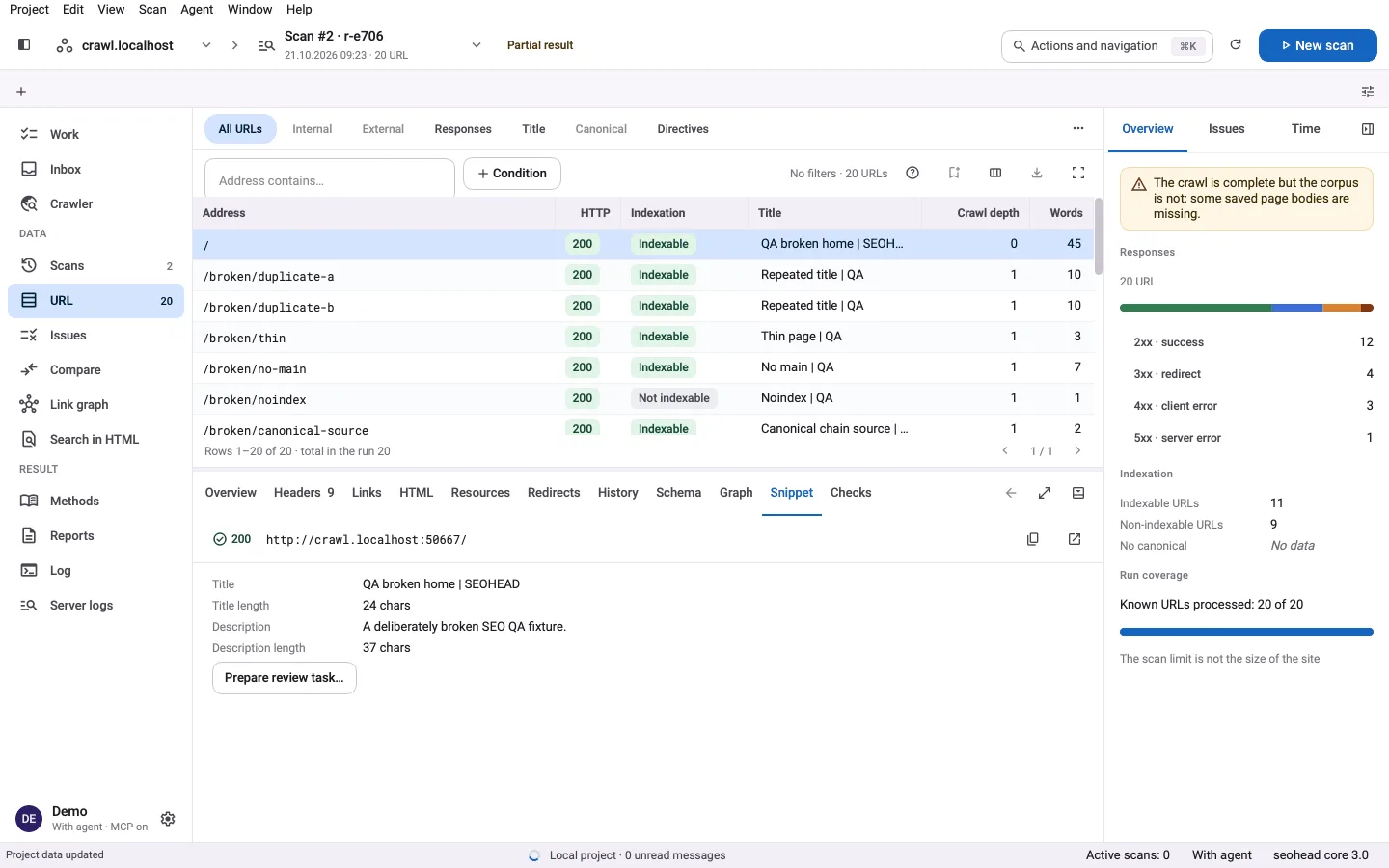This screenshot has width=1389, height=868.
Task: Open Server logs in sidebar
Action: 96,605
